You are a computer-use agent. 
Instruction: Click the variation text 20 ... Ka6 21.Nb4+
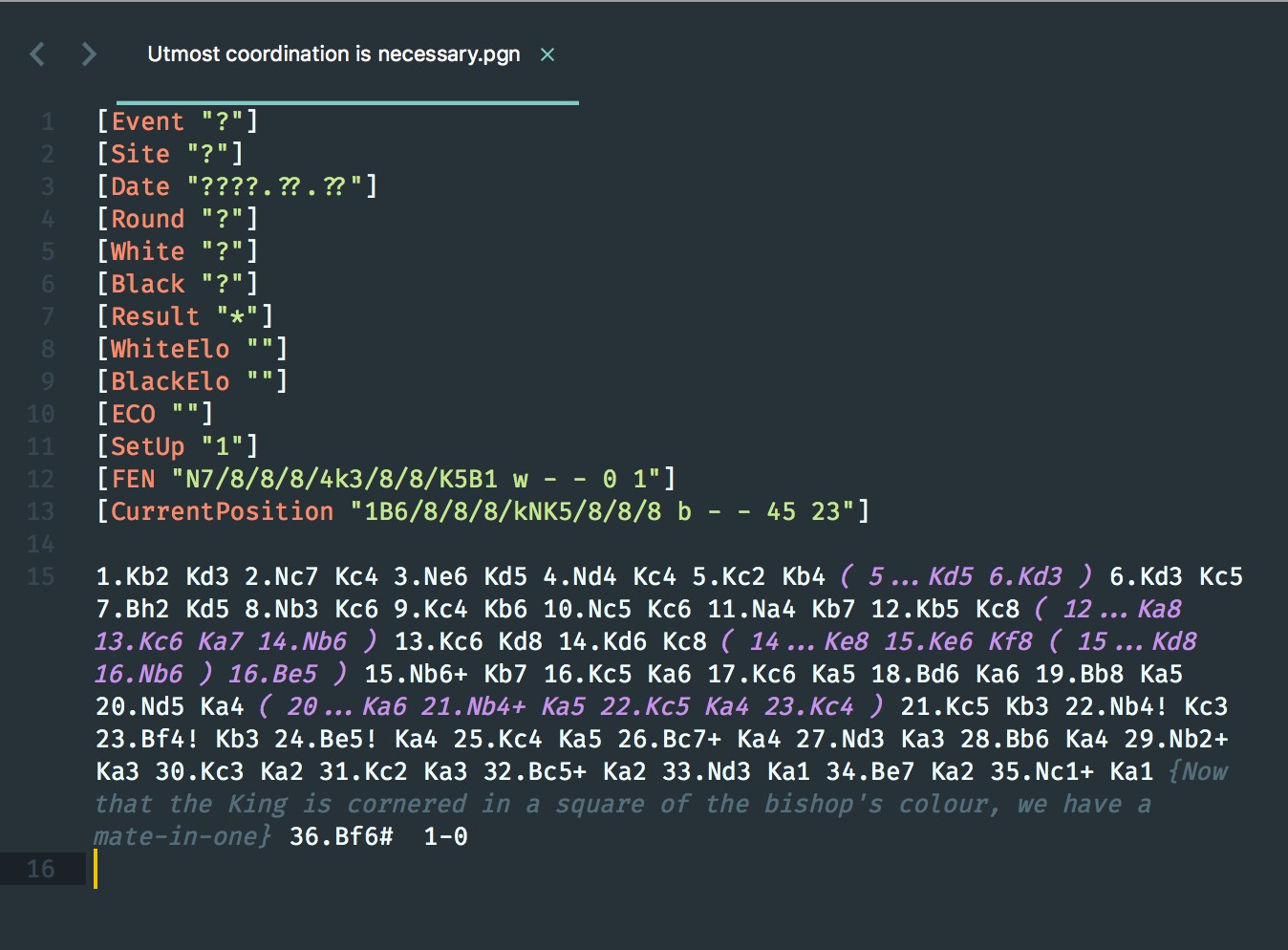click(x=406, y=706)
